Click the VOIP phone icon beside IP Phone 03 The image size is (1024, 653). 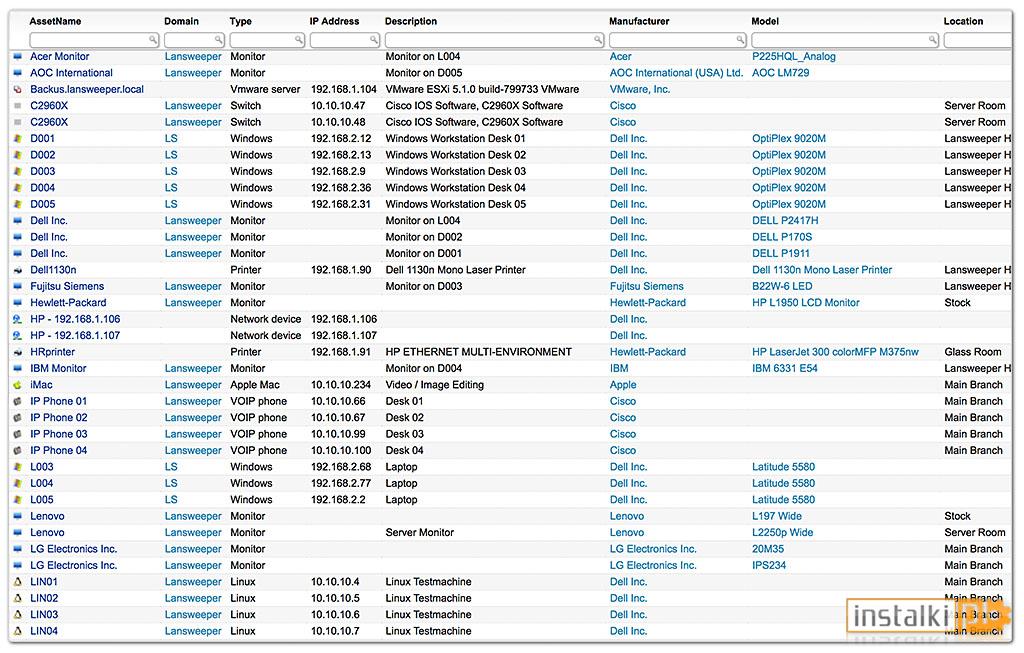click(18, 434)
